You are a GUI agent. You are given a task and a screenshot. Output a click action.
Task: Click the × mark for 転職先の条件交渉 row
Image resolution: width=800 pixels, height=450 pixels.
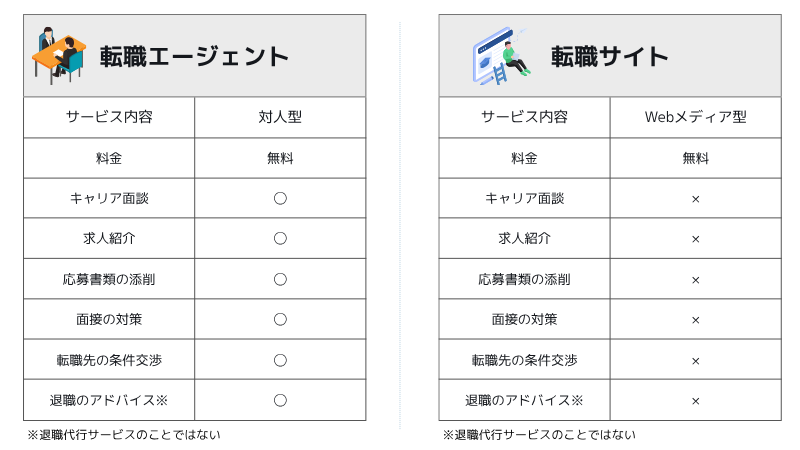tap(695, 361)
